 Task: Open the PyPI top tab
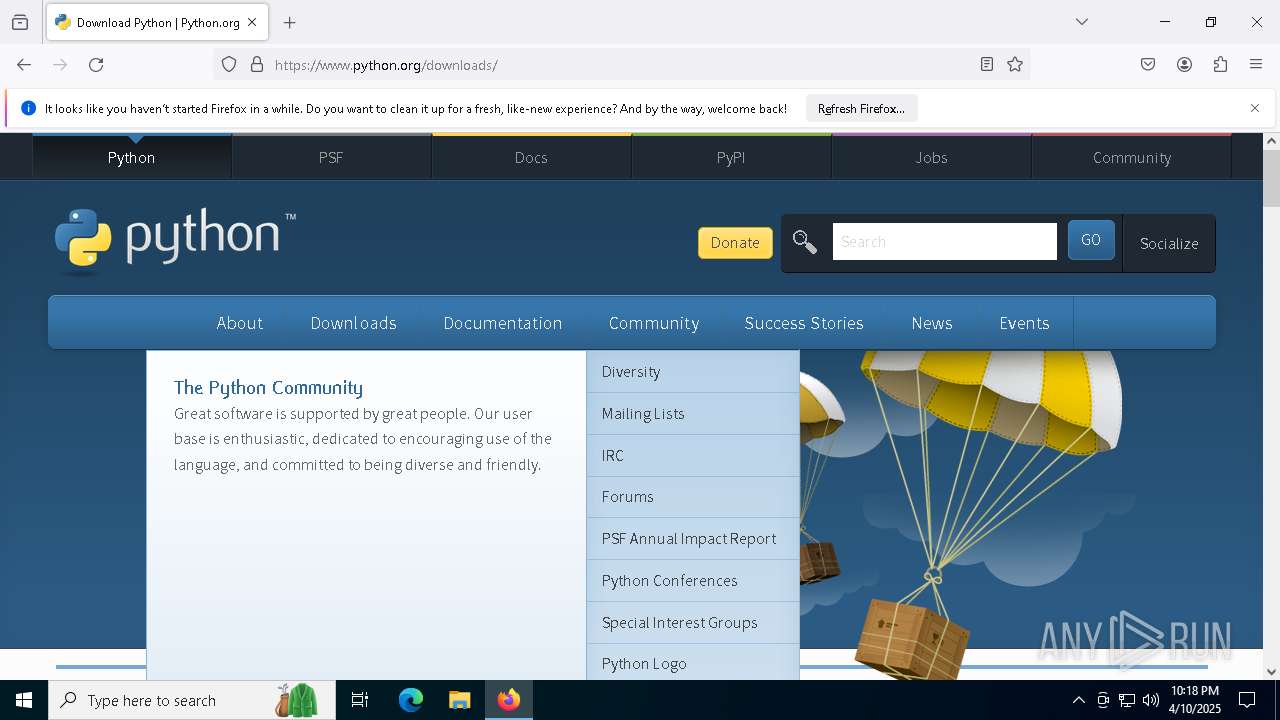tap(731, 157)
